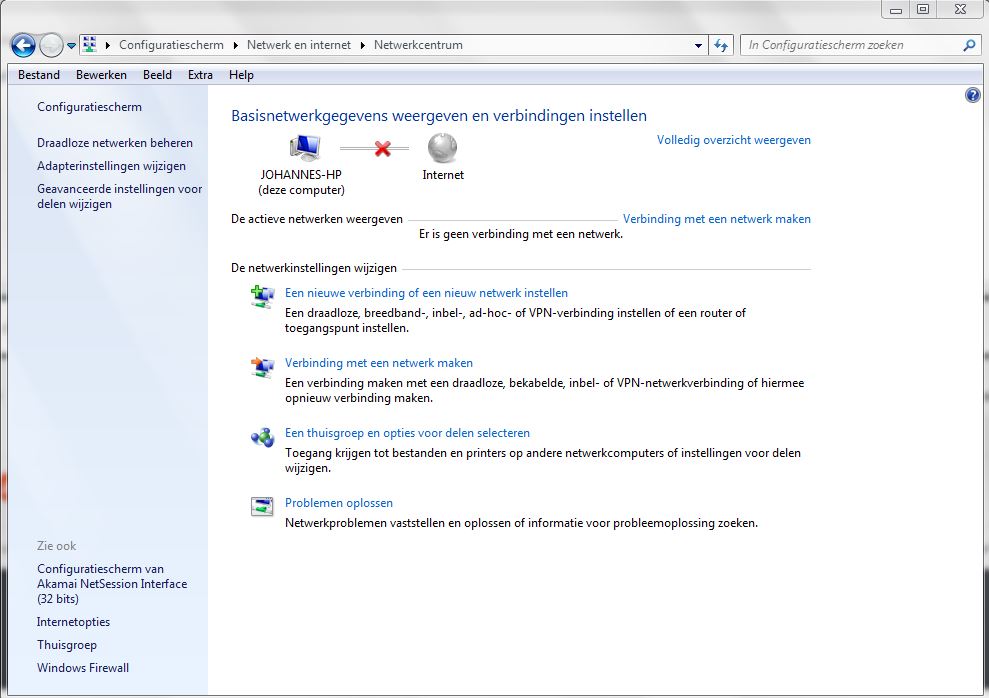
Task: Click the greyed forward navigation arrow
Action: 51,45
